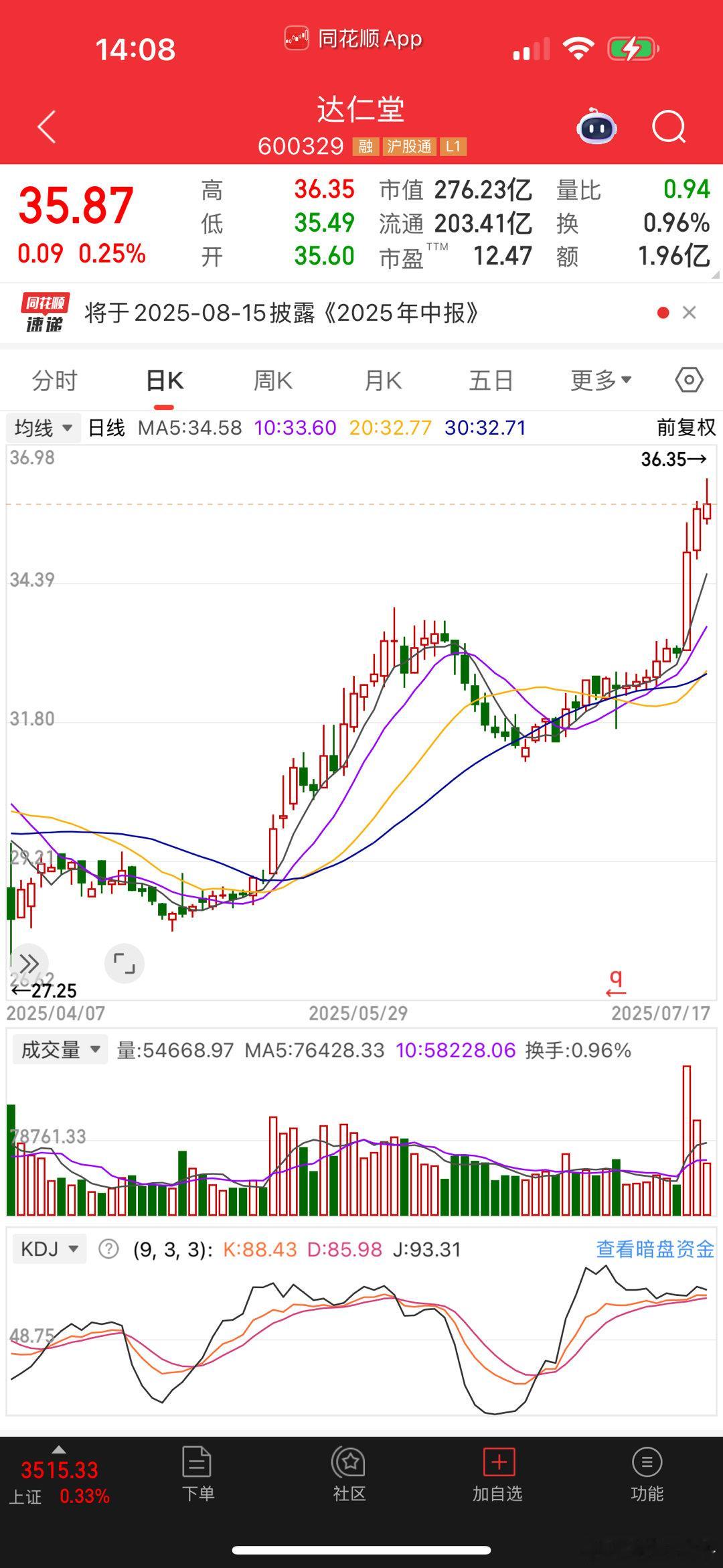
Task: Tap the purple 10:33.60 MA legend
Action: [x=295, y=427]
